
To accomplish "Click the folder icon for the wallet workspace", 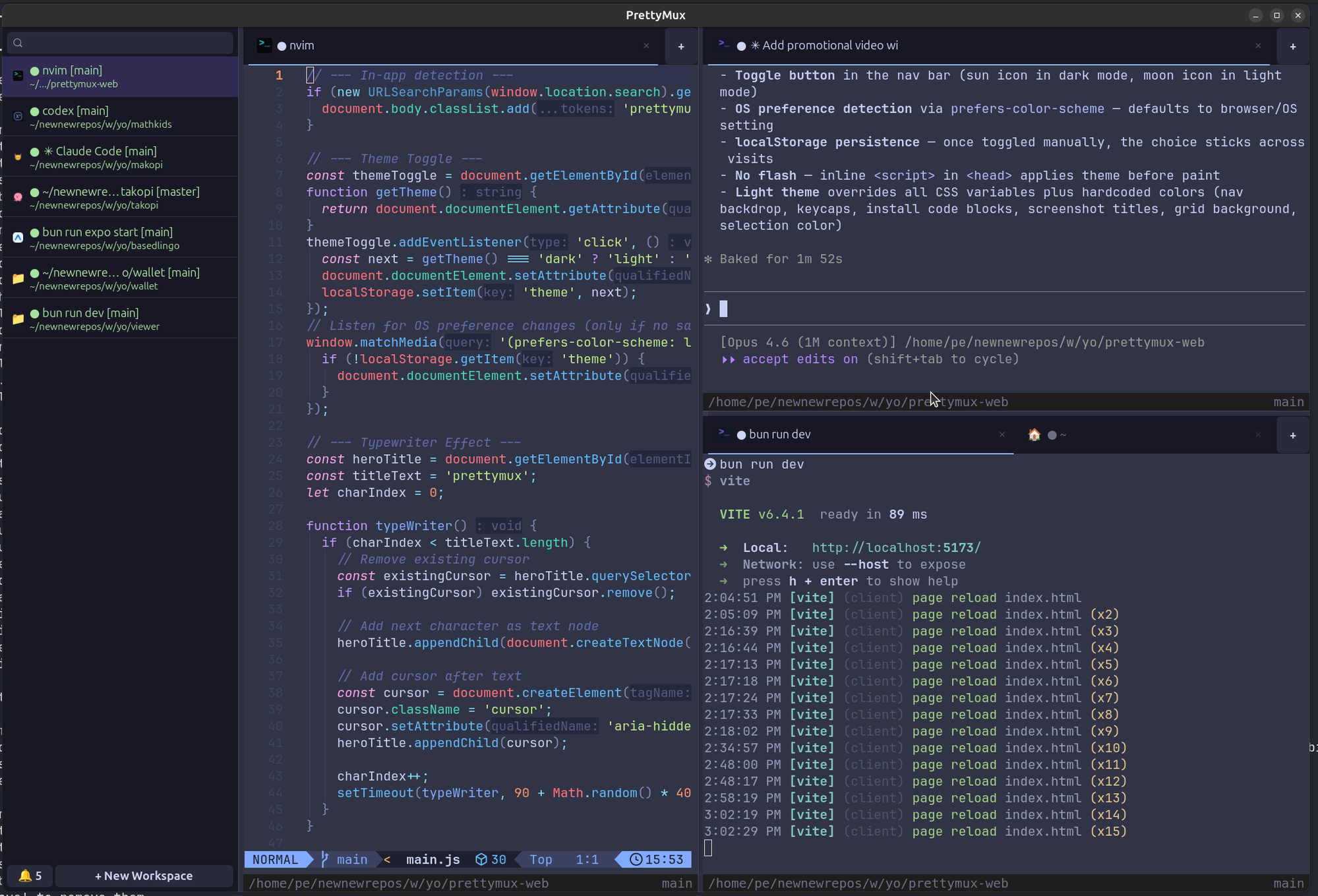I will pyautogui.click(x=17, y=278).
